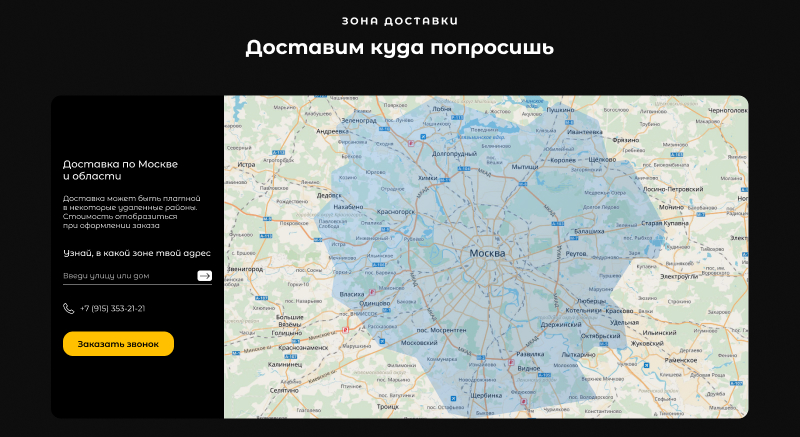Click 'Октябрьский' label on the map
This screenshot has width=800, height=437.
click(x=601, y=337)
